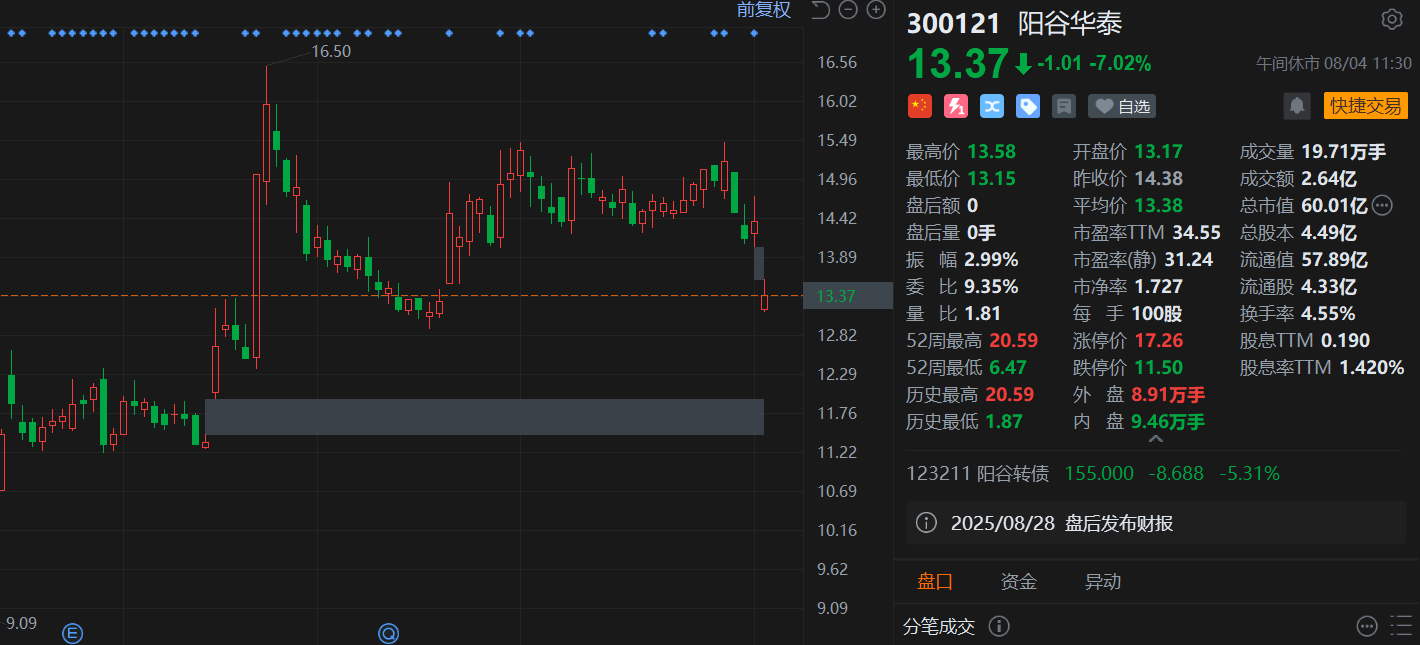Set a price alert with bell icon
1420x645 pixels.
(1297, 105)
